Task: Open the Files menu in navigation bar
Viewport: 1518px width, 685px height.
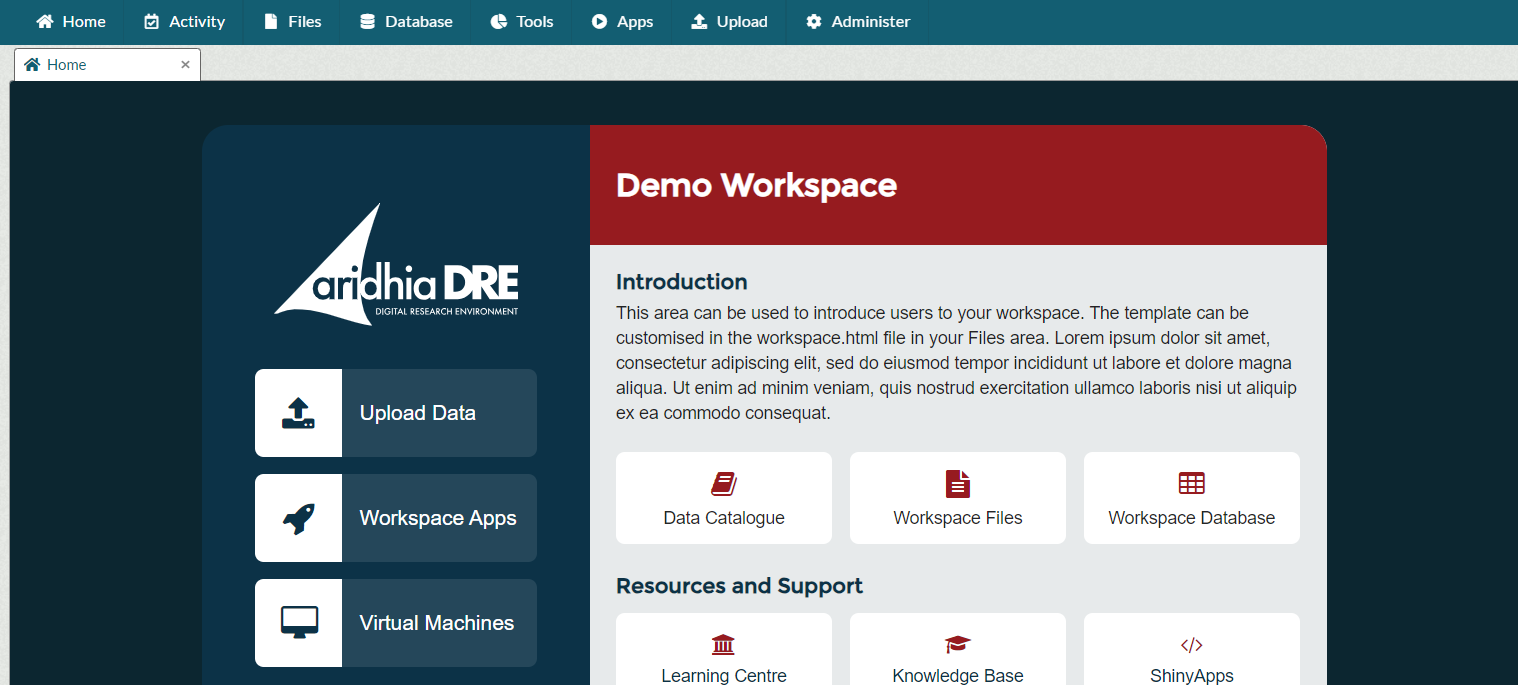Action: pyautogui.click(x=292, y=22)
